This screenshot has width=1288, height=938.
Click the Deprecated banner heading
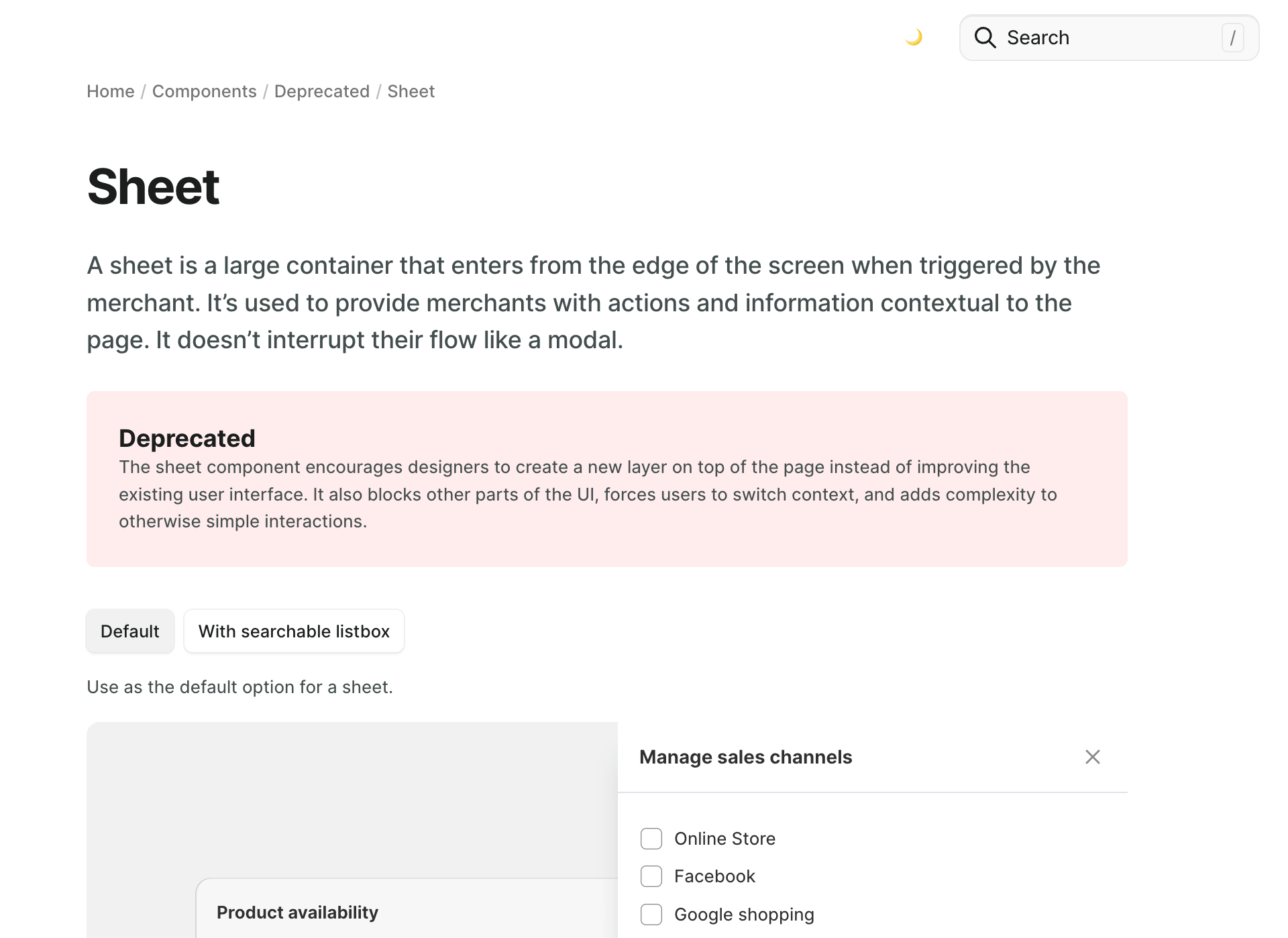click(x=187, y=438)
